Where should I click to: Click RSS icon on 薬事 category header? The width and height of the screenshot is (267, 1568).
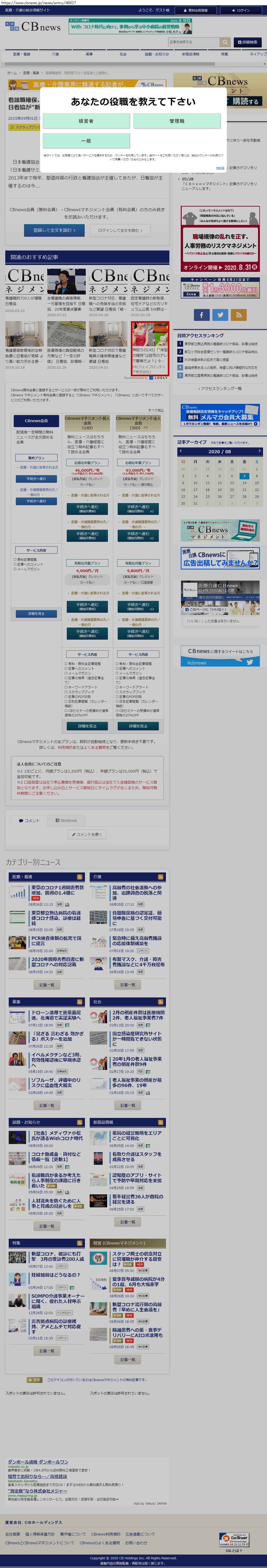[x=80, y=1002]
